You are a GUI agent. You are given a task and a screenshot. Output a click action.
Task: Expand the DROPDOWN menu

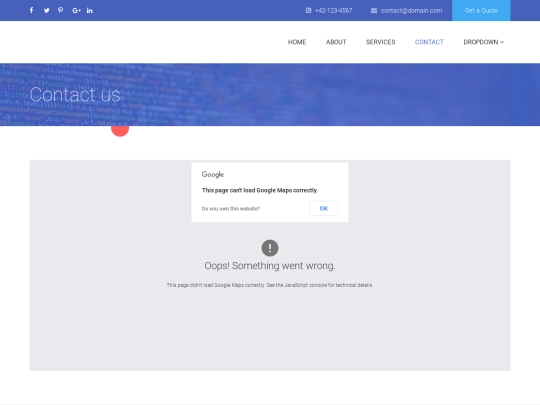pyautogui.click(x=484, y=42)
